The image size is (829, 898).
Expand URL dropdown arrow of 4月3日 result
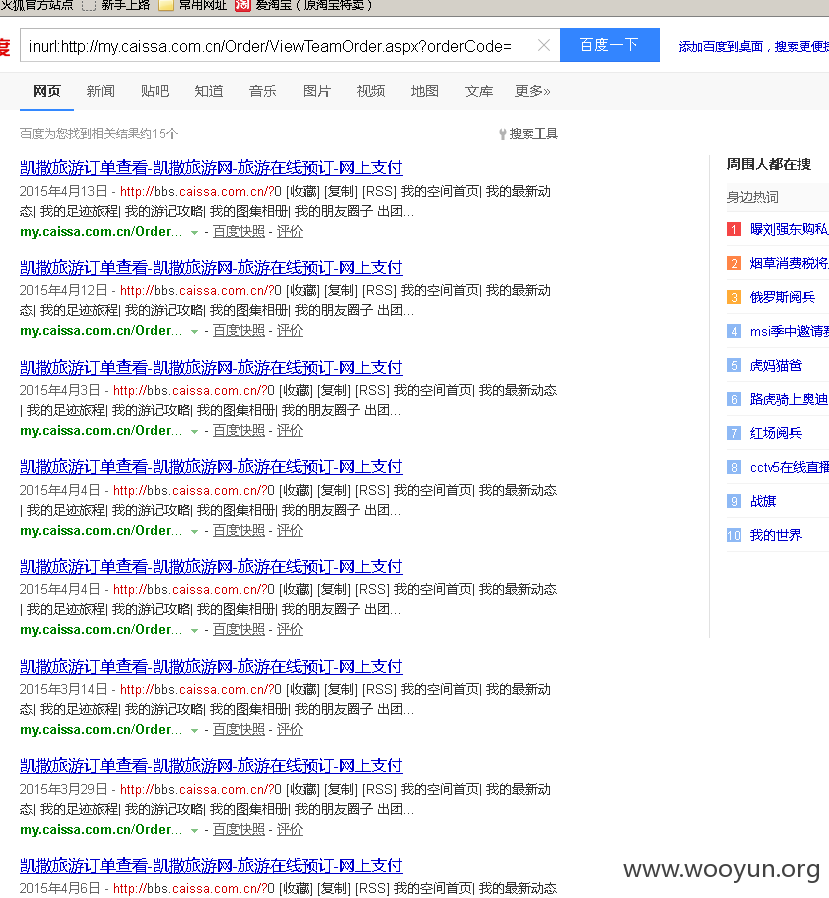click(194, 431)
